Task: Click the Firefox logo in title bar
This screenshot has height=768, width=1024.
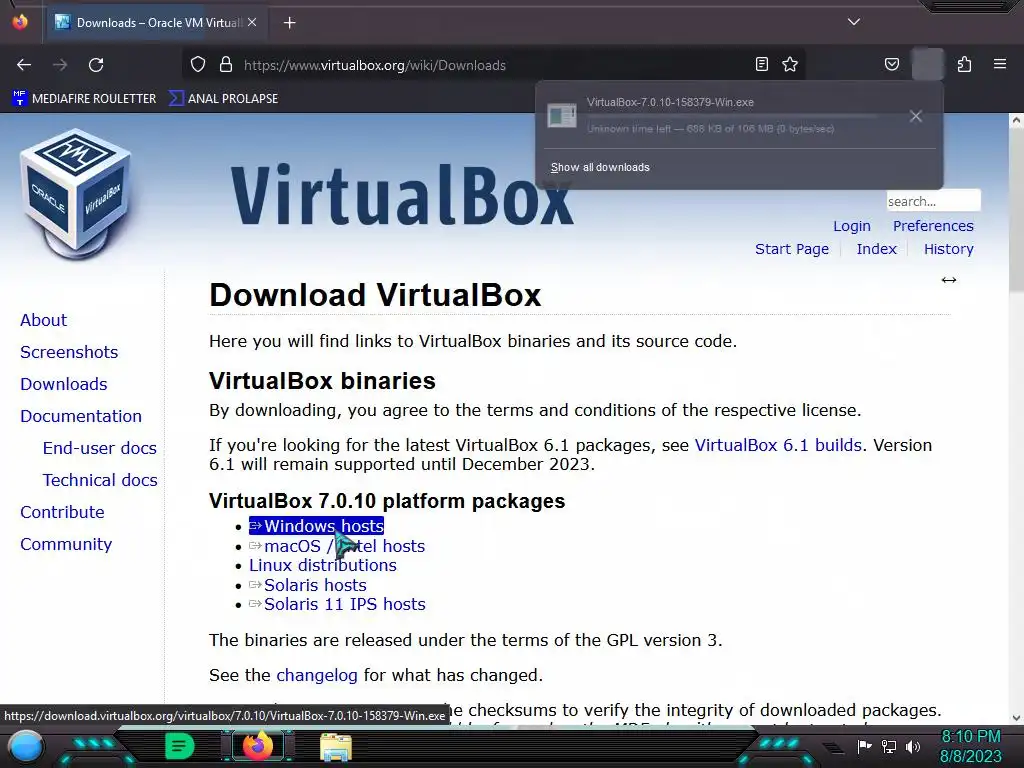Action: click(x=20, y=22)
